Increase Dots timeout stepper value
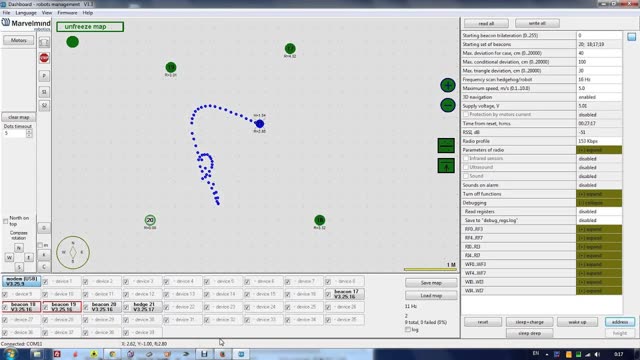640x360 pixels. pos(29,131)
